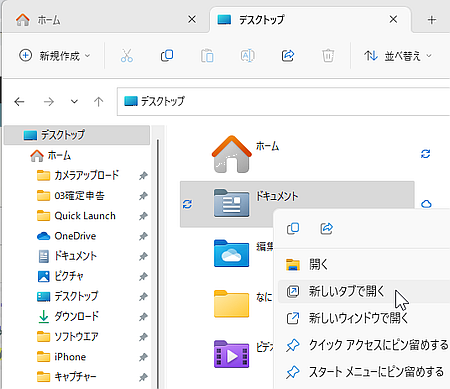This screenshot has width=450, height=389.
Task: Select the purple ビデオ folder icon
Action: click(x=231, y=354)
